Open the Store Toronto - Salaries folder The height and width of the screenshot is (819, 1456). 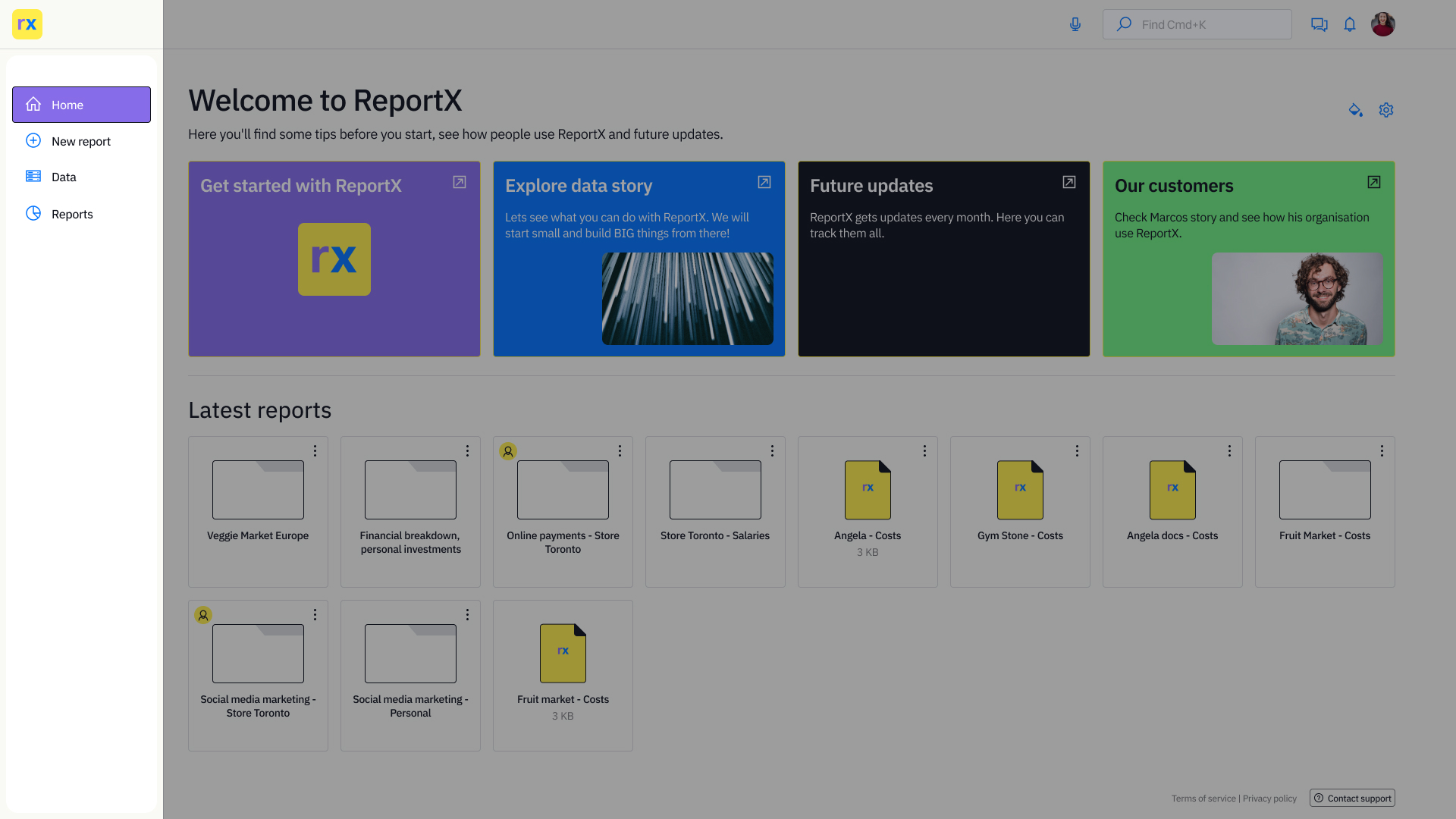[715, 490]
